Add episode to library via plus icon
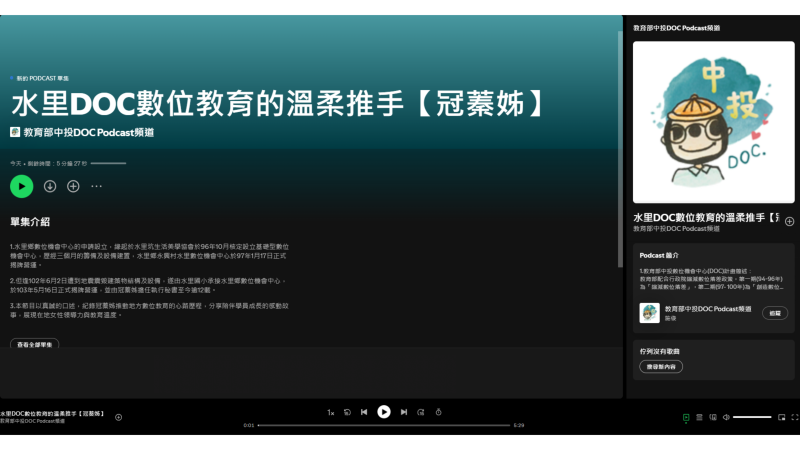The width and height of the screenshot is (800, 450). 73,186
